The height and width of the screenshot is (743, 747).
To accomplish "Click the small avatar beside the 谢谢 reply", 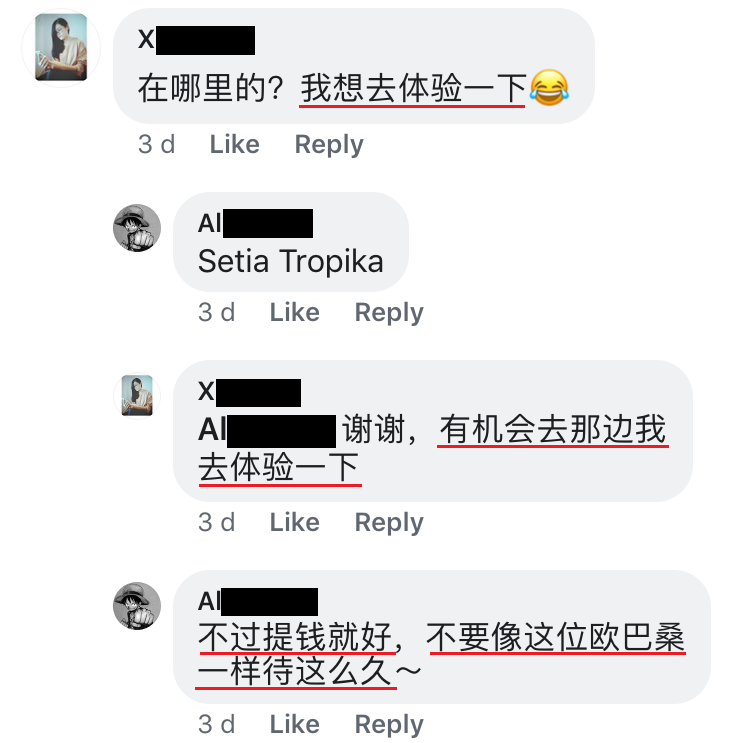I will 137,395.
